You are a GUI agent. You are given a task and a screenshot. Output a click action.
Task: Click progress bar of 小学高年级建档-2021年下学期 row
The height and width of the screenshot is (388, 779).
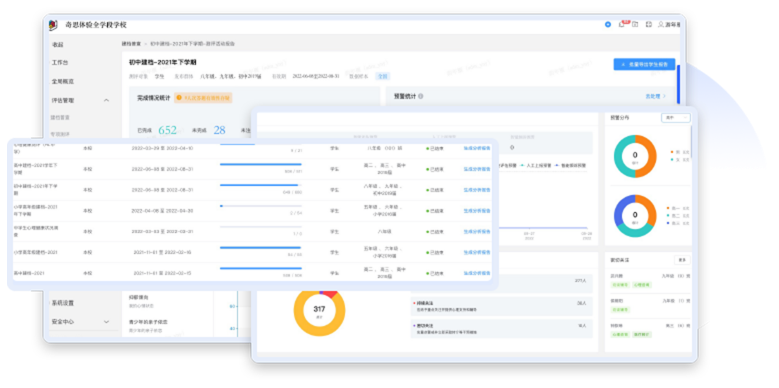(x=261, y=206)
